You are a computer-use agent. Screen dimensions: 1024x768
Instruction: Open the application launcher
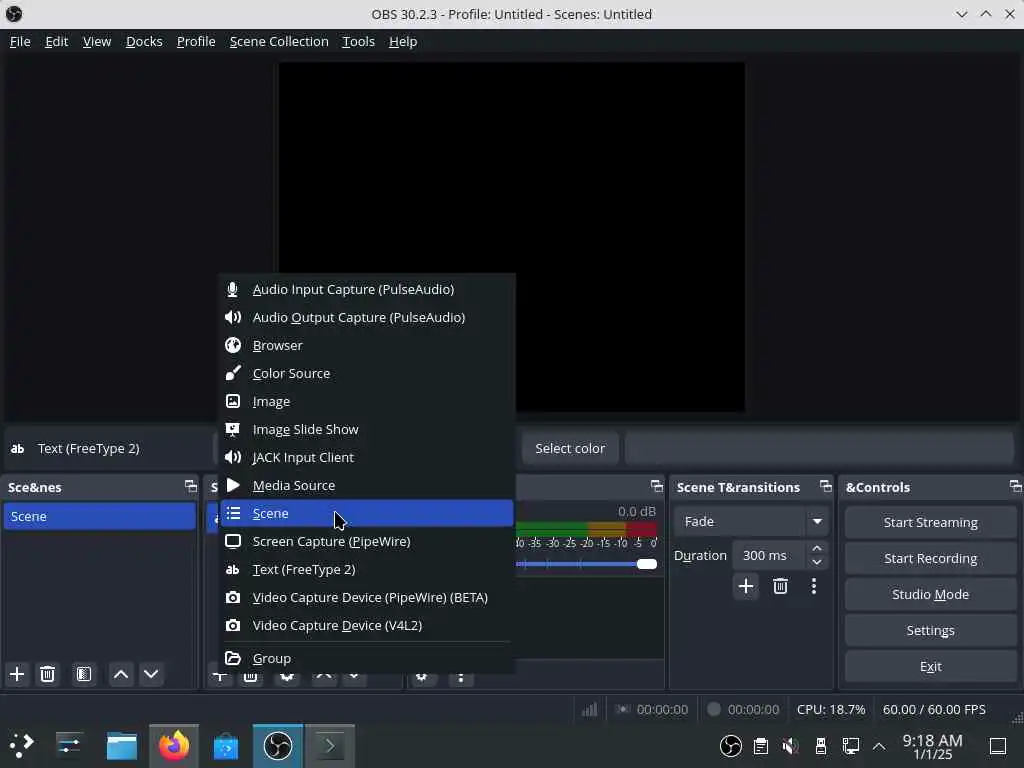pos(21,745)
